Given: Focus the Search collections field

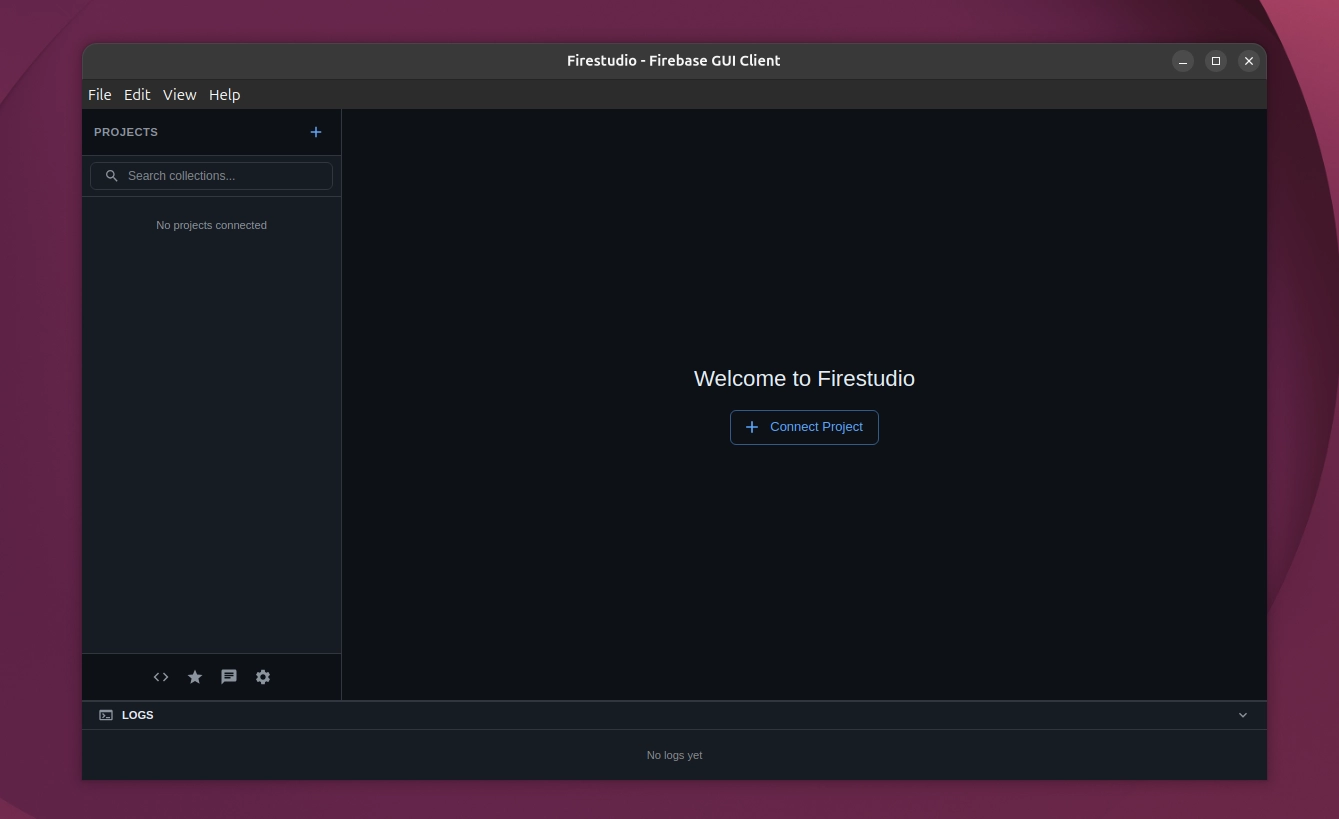Looking at the screenshot, I should (x=211, y=176).
